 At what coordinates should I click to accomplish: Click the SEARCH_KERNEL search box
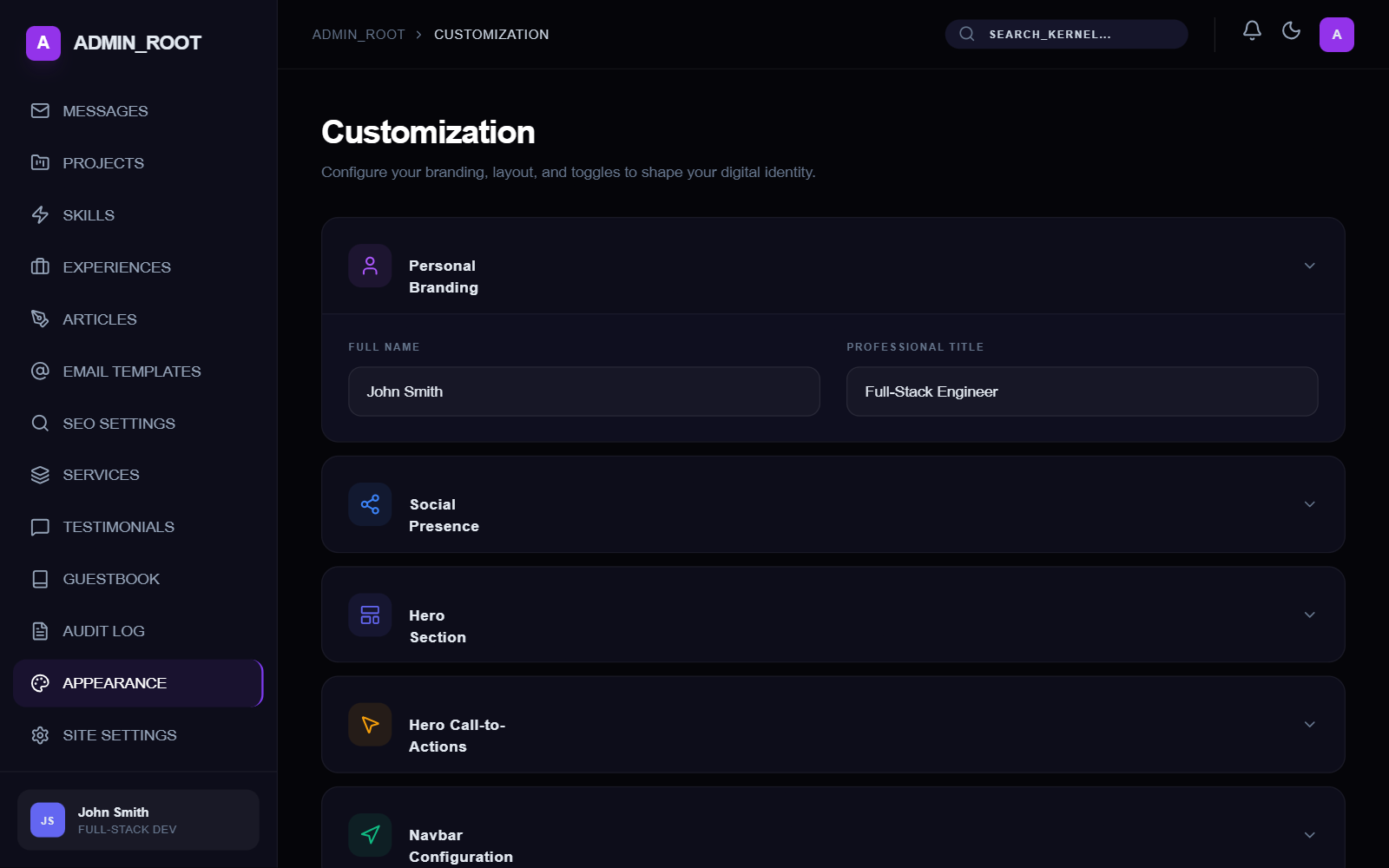point(1067,34)
